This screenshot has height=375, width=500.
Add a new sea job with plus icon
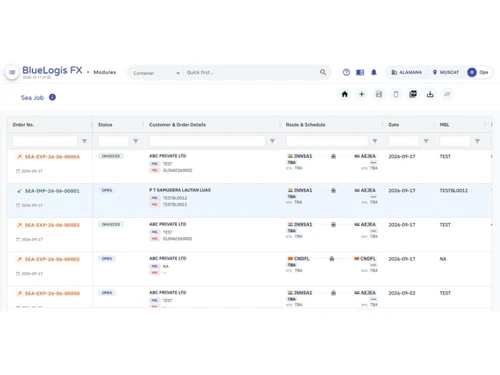(x=361, y=94)
